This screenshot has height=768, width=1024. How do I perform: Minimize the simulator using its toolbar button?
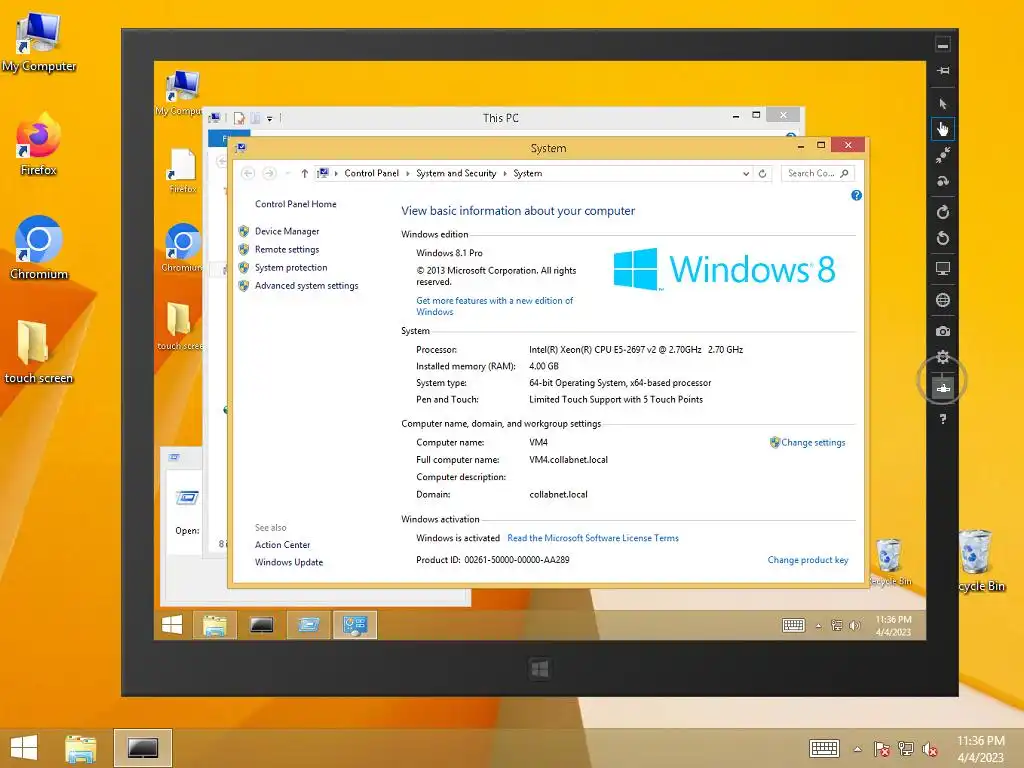click(942, 45)
